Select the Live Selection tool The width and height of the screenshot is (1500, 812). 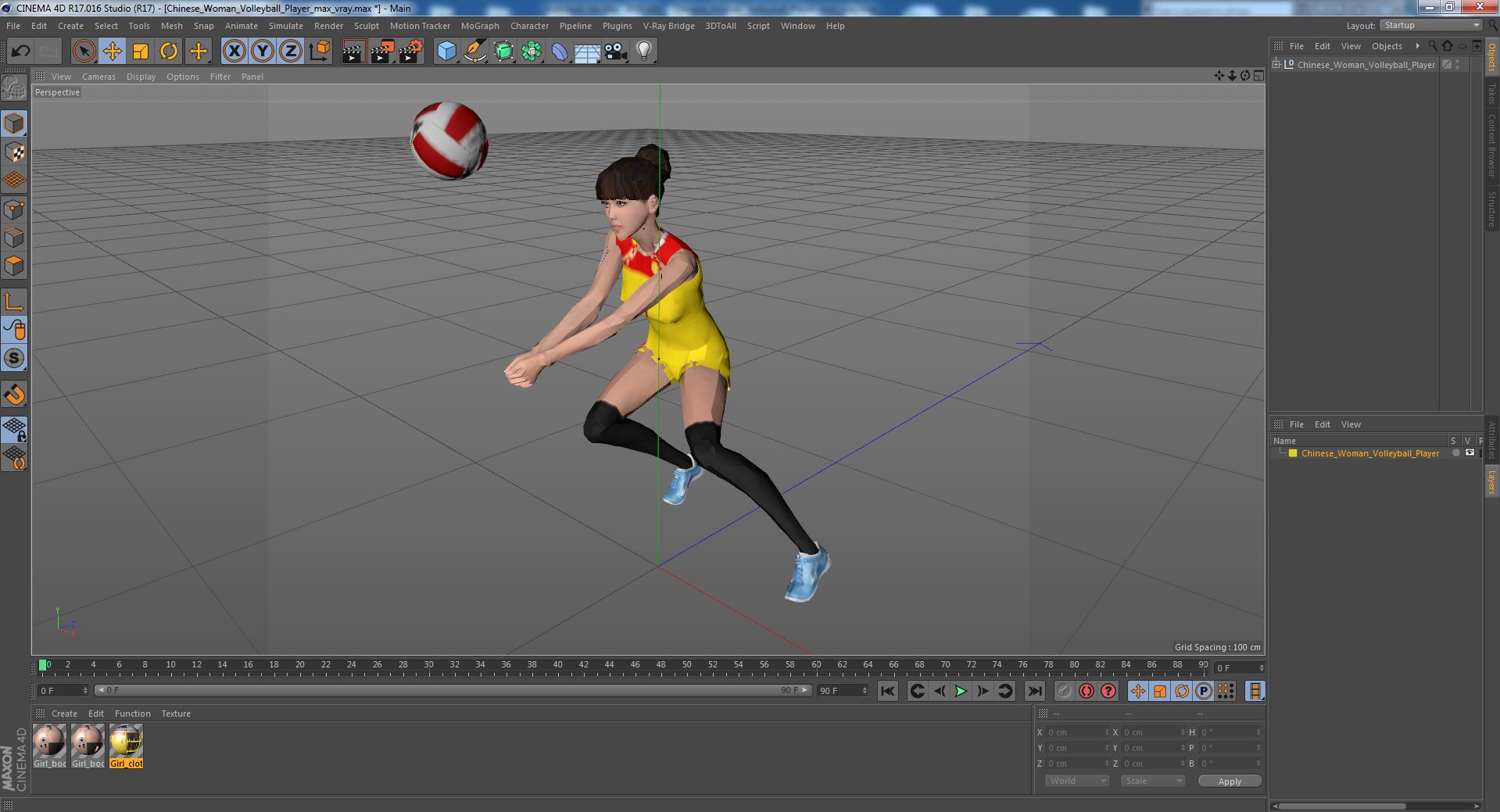(84, 52)
